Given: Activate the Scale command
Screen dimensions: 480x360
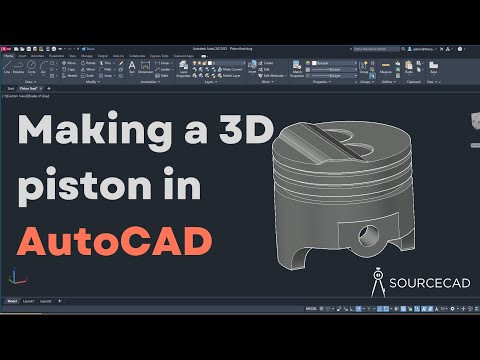Looking at the screenshot, I should pyautogui.click(x=87, y=76).
